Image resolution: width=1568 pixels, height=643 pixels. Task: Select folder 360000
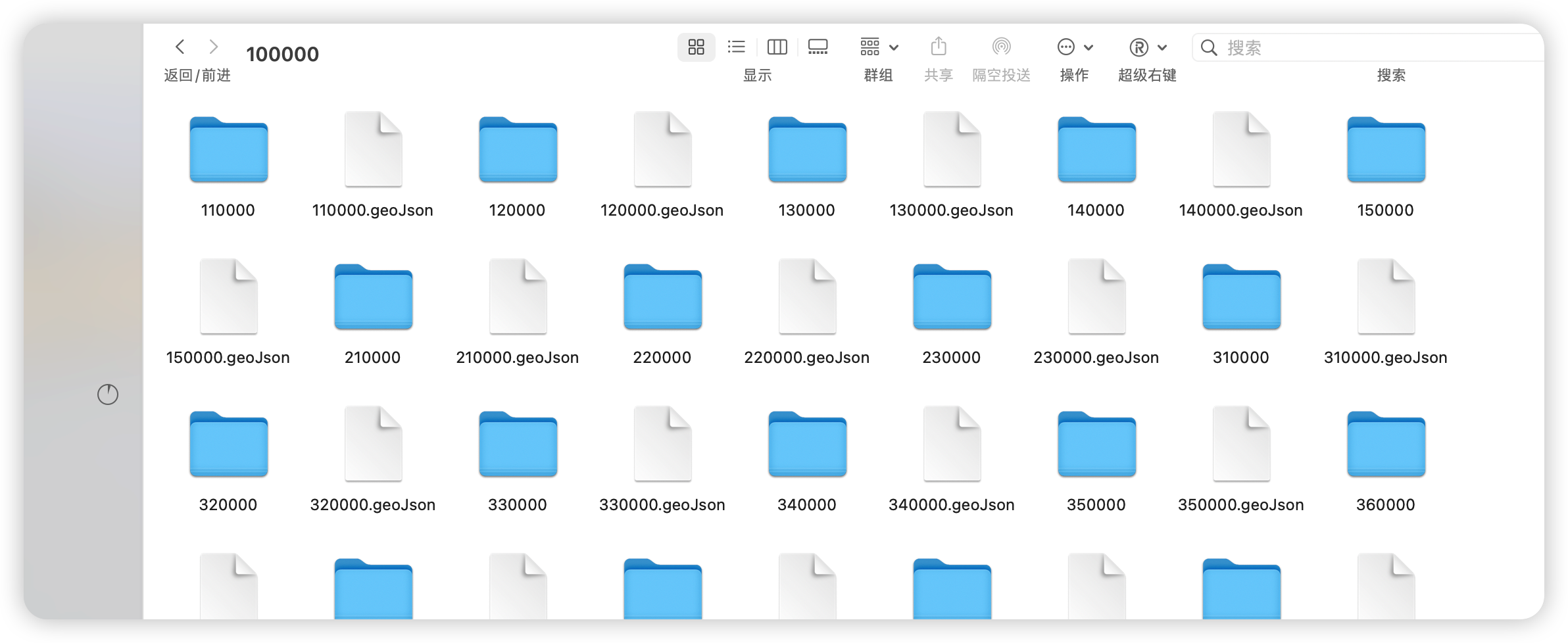1386,444
